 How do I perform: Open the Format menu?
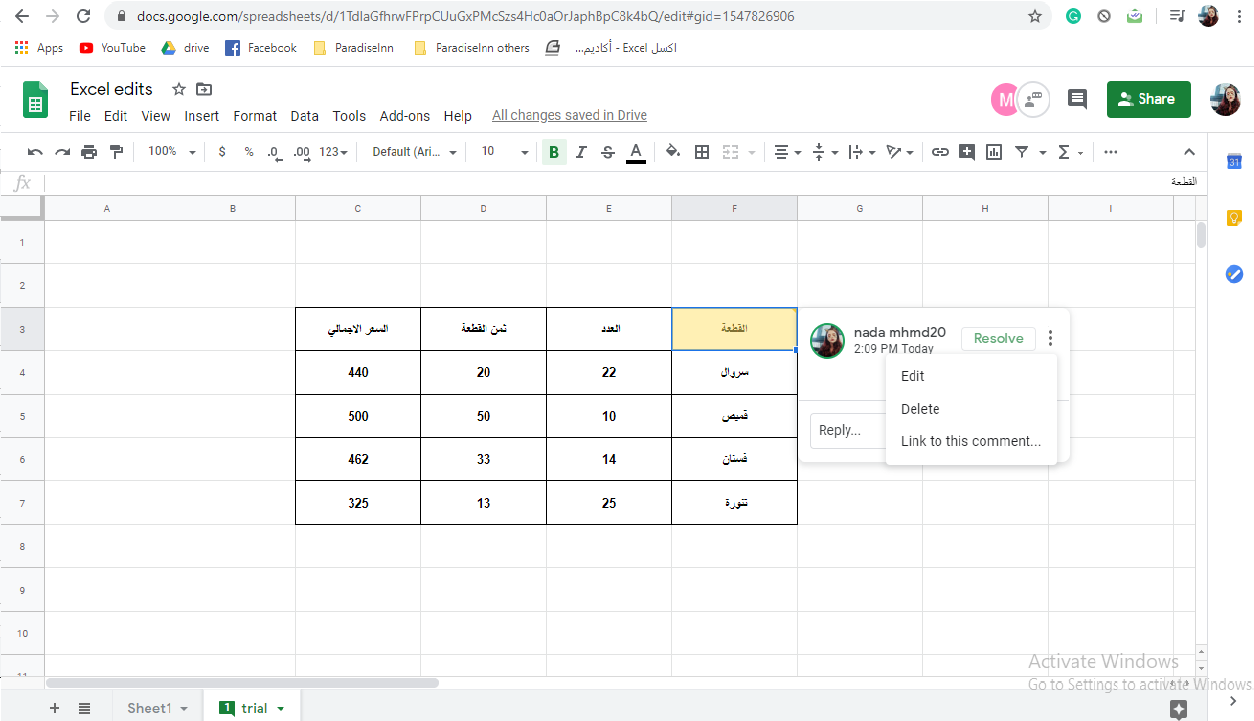click(x=255, y=115)
